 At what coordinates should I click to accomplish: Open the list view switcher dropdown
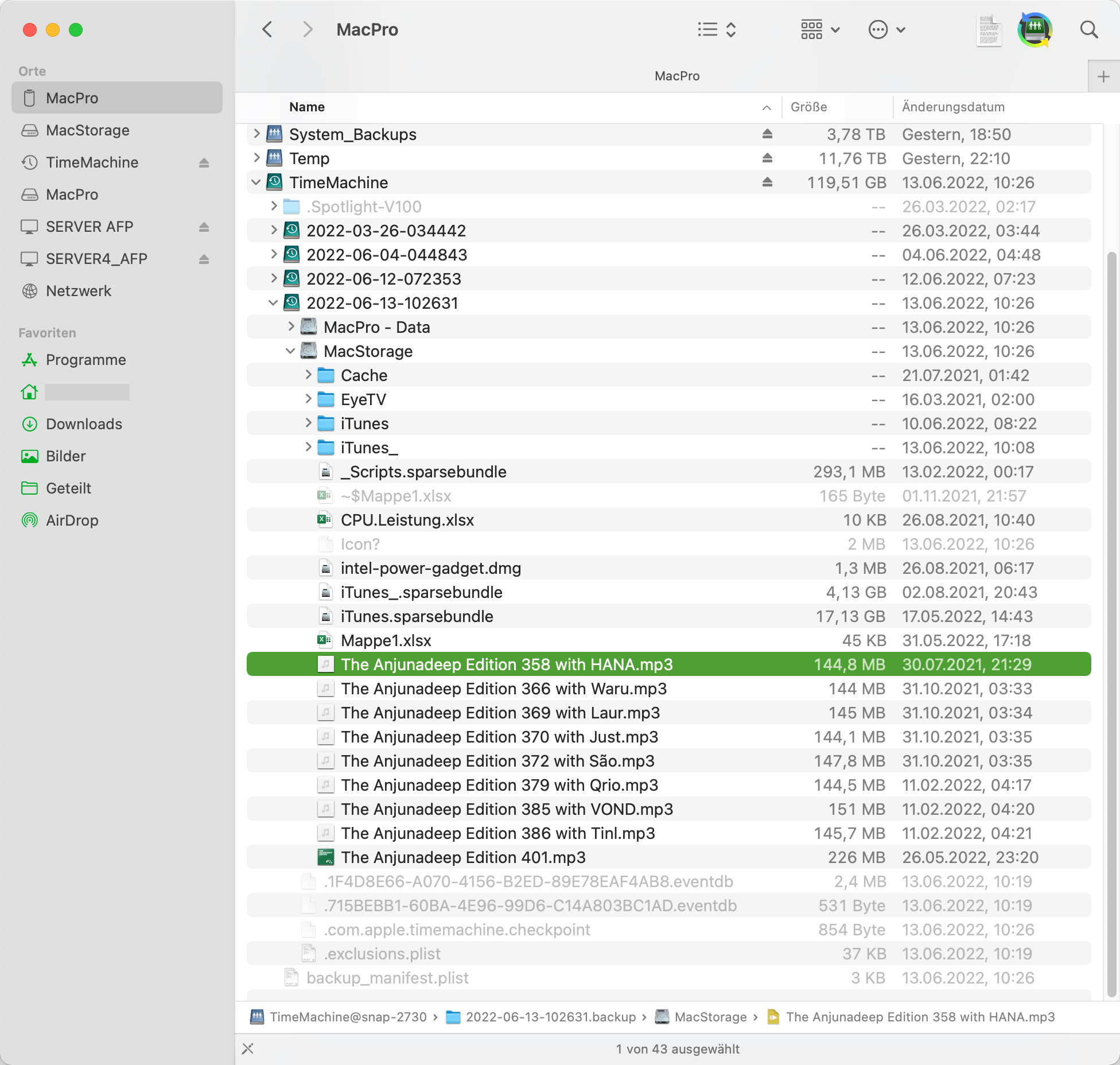coord(717,30)
